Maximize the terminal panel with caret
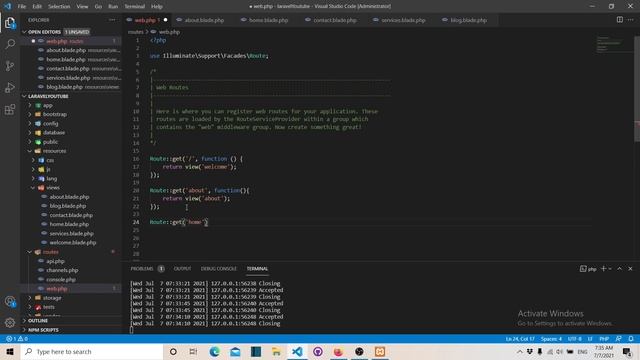 [x=620, y=269]
